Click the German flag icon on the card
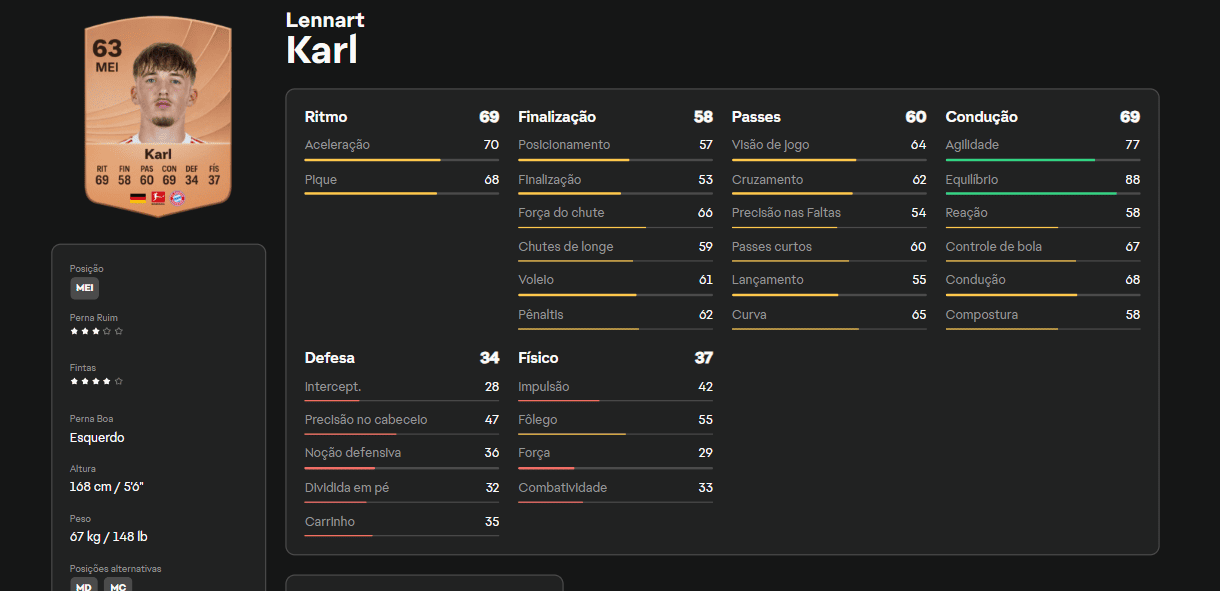The image size is (1220, 591). click(x=138, y=198)
